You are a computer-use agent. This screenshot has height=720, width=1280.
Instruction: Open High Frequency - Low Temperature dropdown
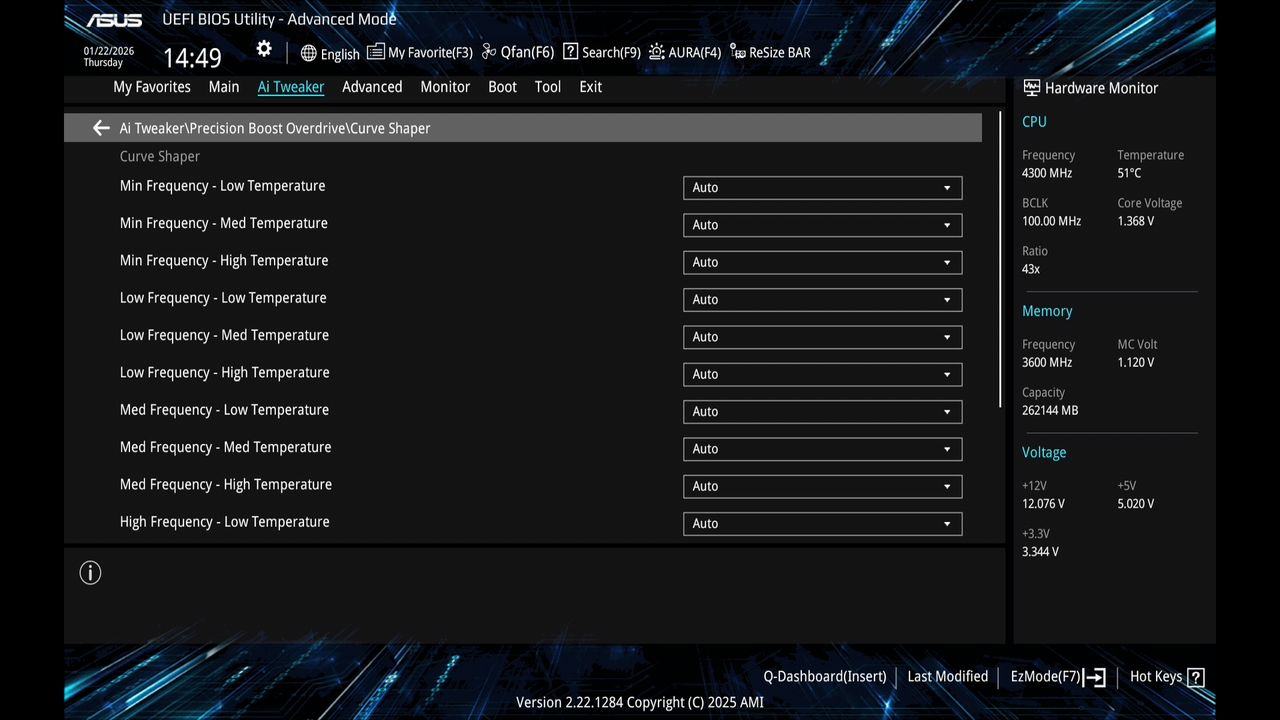[x=822, y=523]
